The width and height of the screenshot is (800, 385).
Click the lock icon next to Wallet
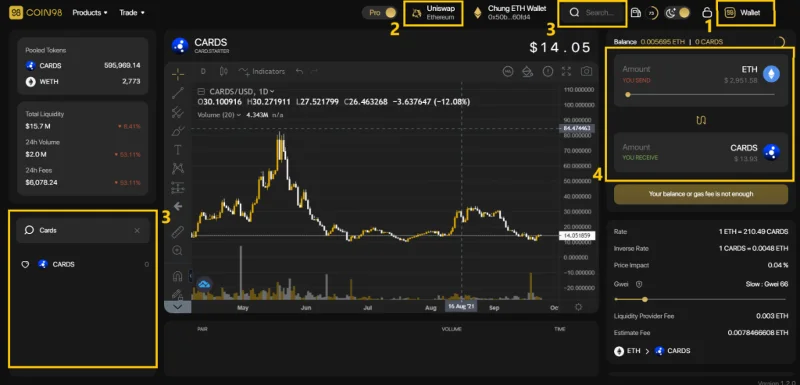point(707,13)
